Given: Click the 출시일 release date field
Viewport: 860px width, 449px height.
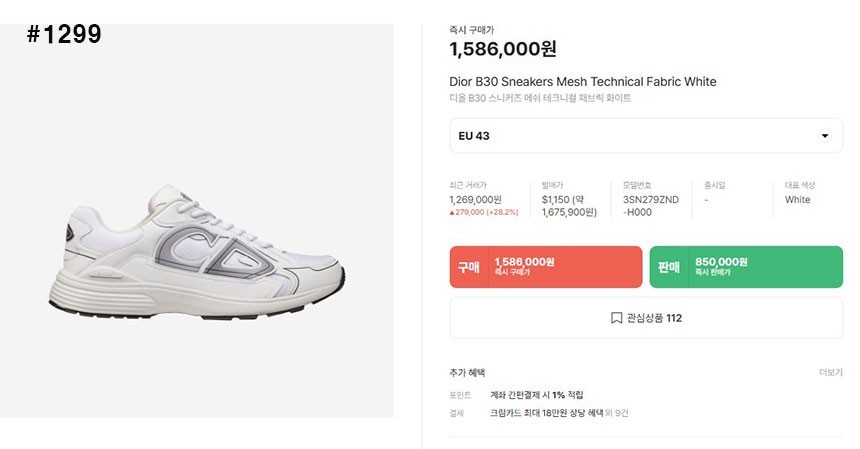Looking at the screenshot, I should tap(714, 185).
